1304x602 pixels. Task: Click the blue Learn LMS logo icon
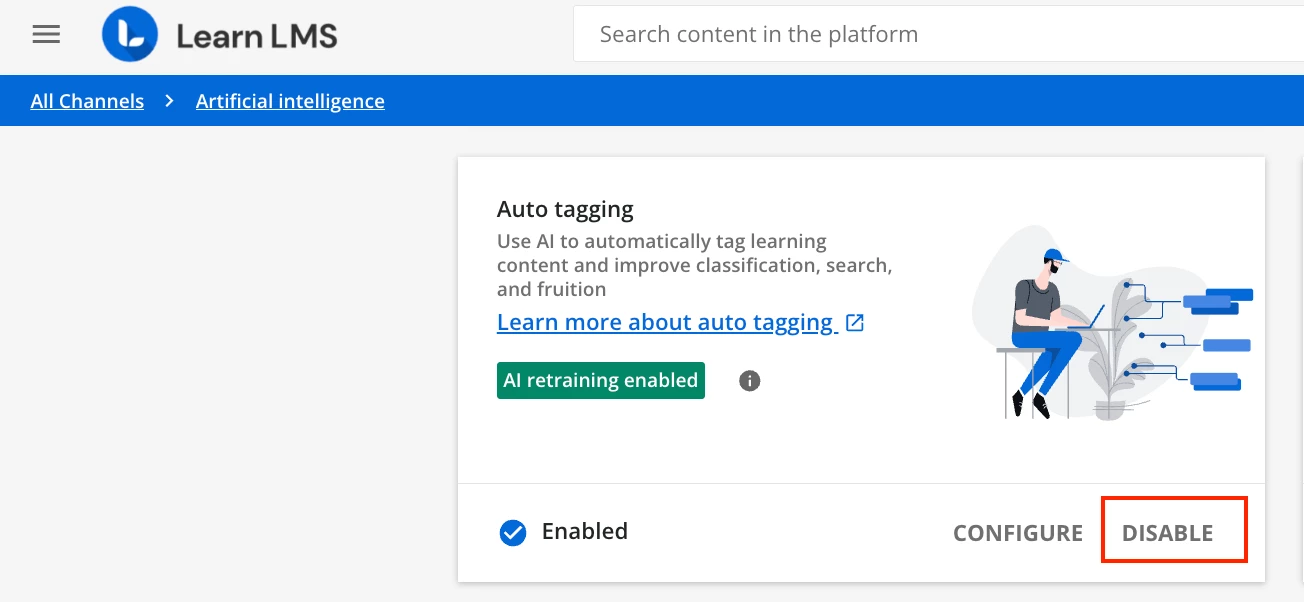[x=130, y=36]
